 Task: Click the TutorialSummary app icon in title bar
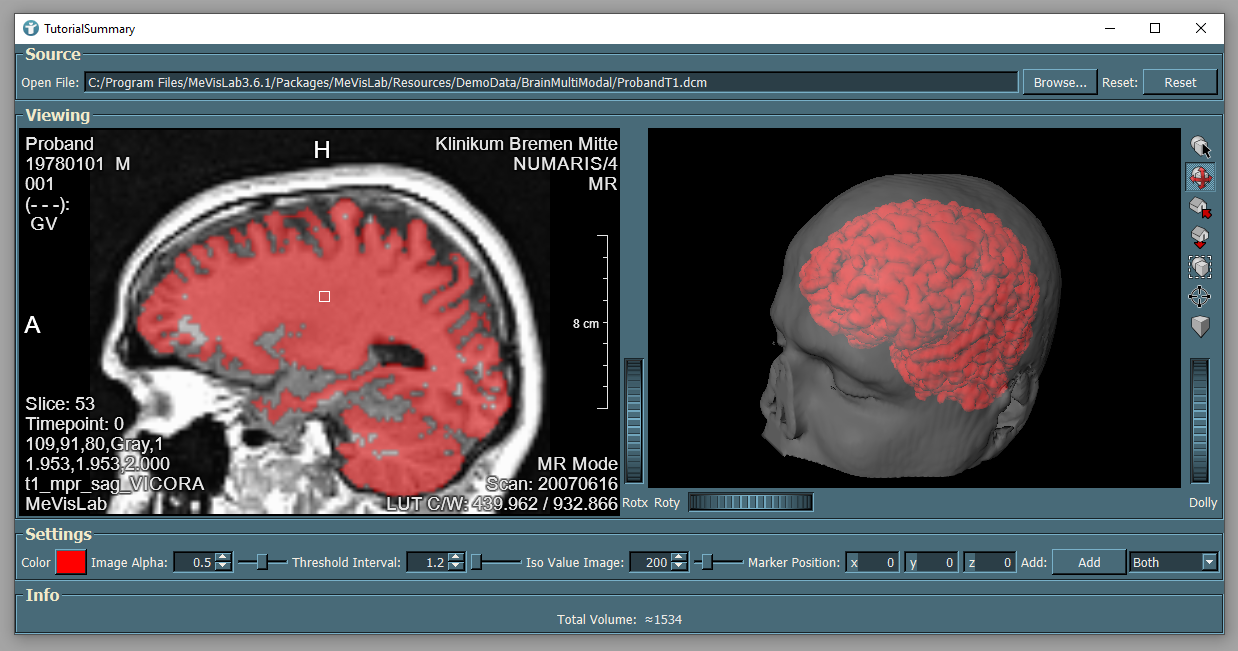31,28
